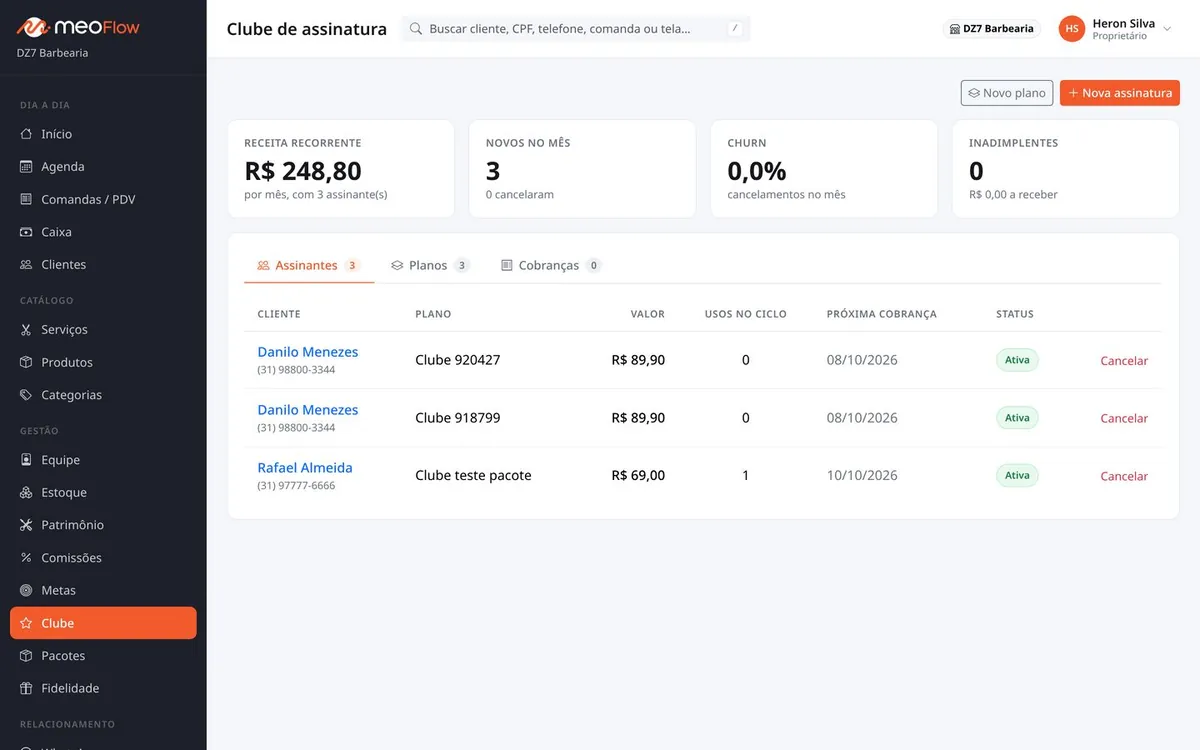Open Rafael Almeida client link

[x=305, y=468]
